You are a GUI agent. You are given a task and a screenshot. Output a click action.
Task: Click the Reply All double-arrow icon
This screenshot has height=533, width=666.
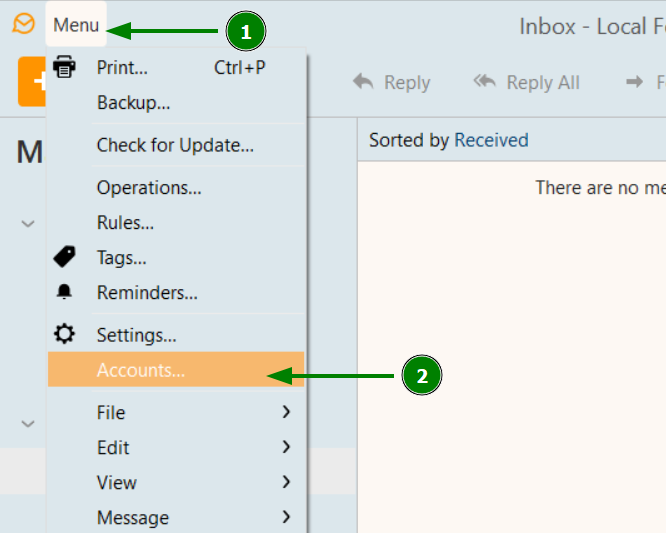point(485,81)
